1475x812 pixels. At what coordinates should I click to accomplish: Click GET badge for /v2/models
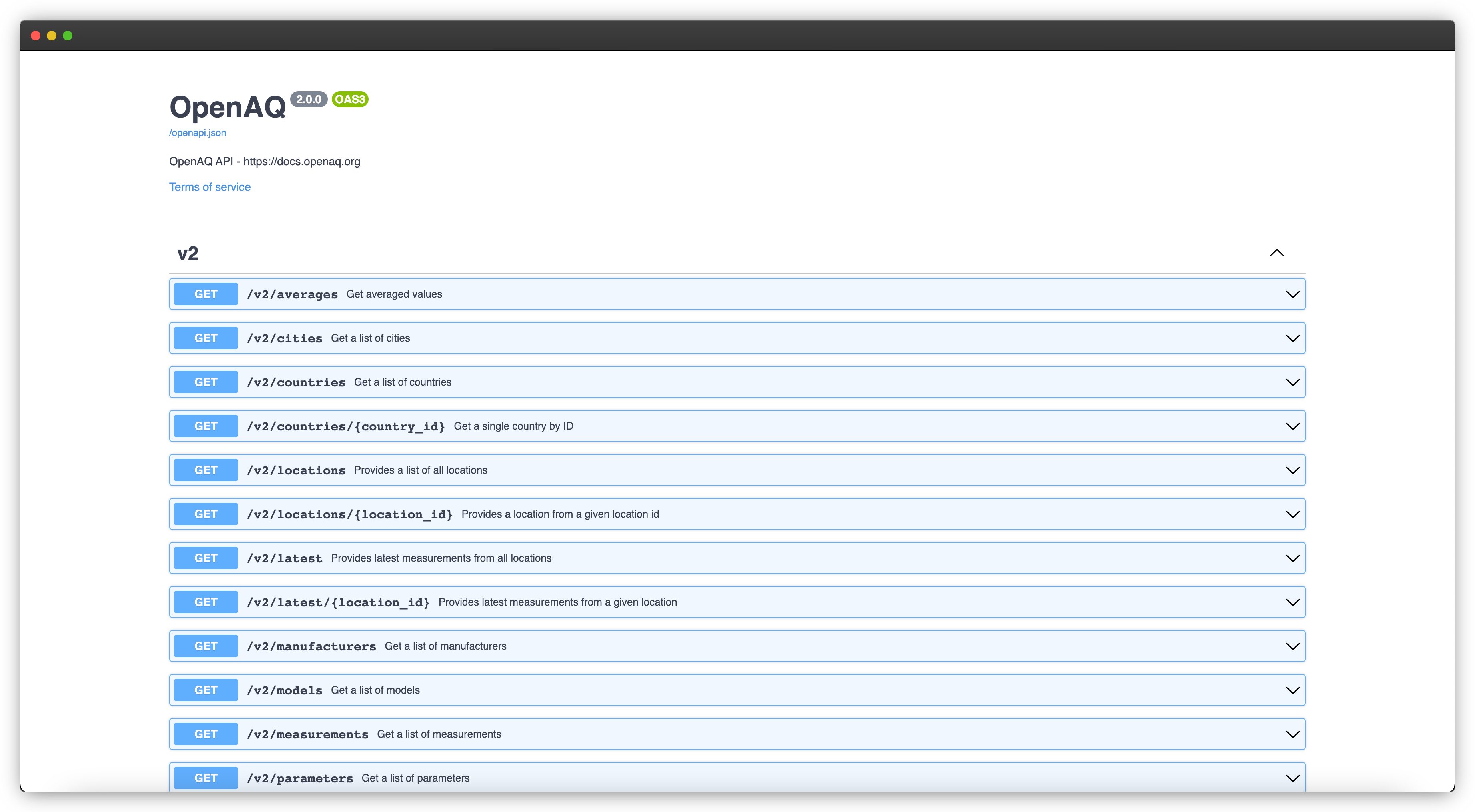[x=206, y=690]
